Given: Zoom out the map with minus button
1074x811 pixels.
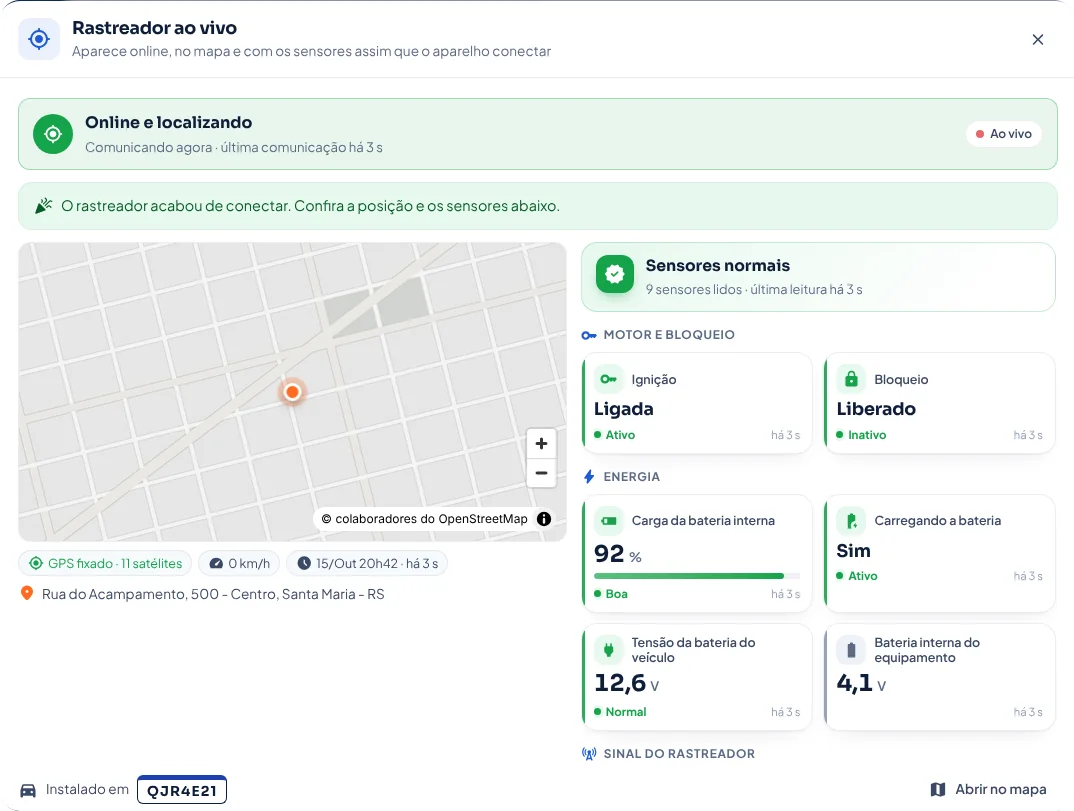Looking at the screenshot, I should pyautogui.click(x=541, y=473).
